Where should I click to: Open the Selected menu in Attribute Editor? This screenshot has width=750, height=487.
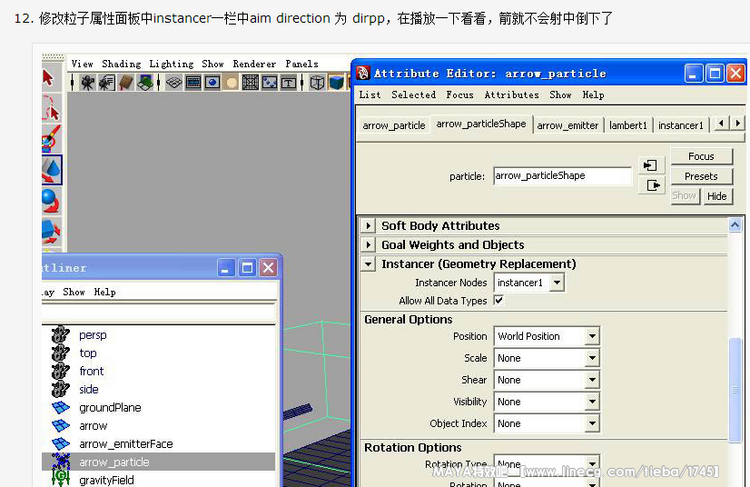(x=413, y=95)
